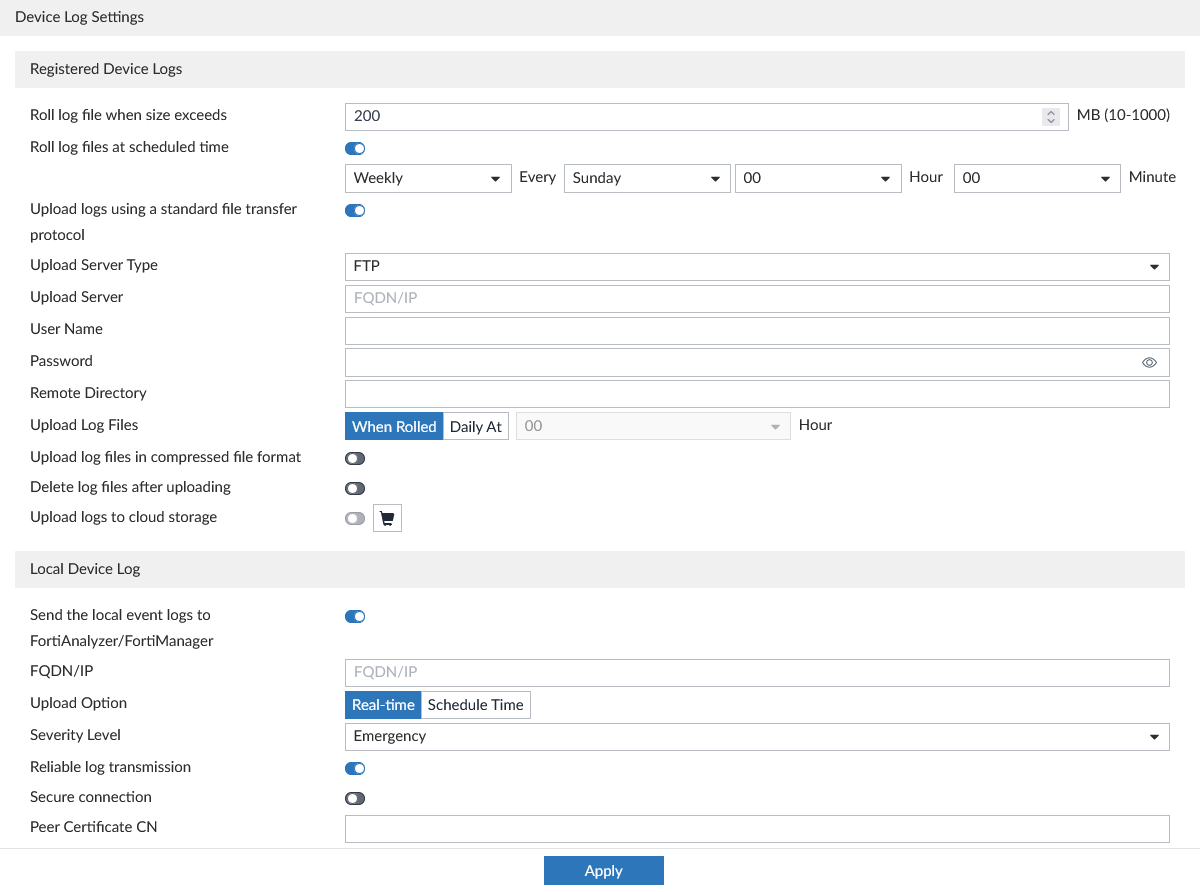The height and width of the screenshot is (892, 1200).
Task: Toggle Upload logs to cloud storage on
Action: [x=355, y=518]
